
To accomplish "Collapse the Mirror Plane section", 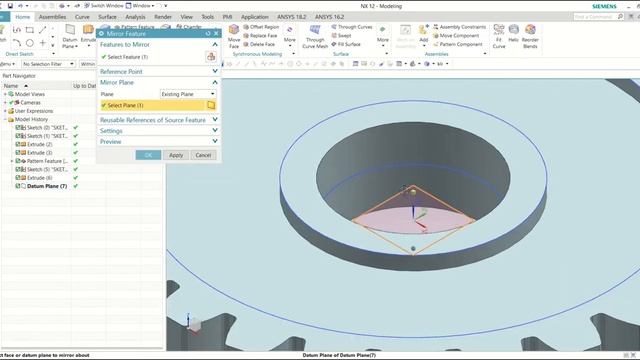I will 215,82.
